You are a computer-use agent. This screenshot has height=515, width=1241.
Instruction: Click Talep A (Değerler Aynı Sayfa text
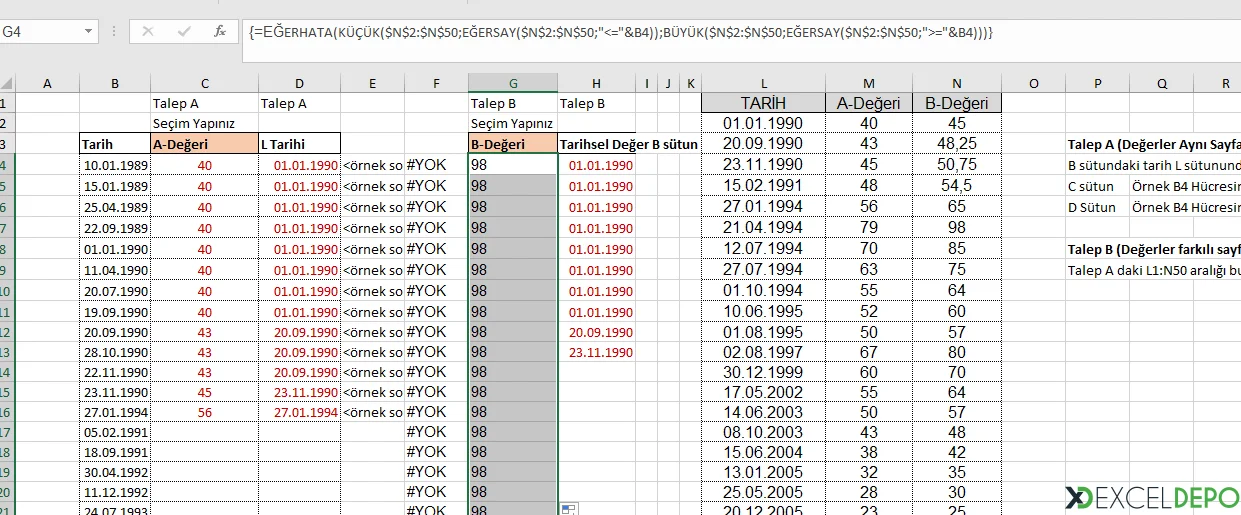(x=1154, y=145)
